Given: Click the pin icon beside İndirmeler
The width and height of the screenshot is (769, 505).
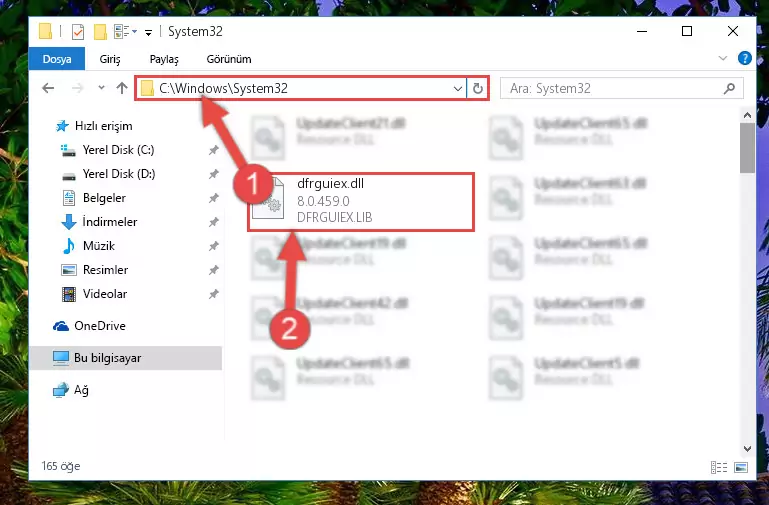Looking at the screenshot, I should point(213,222).
